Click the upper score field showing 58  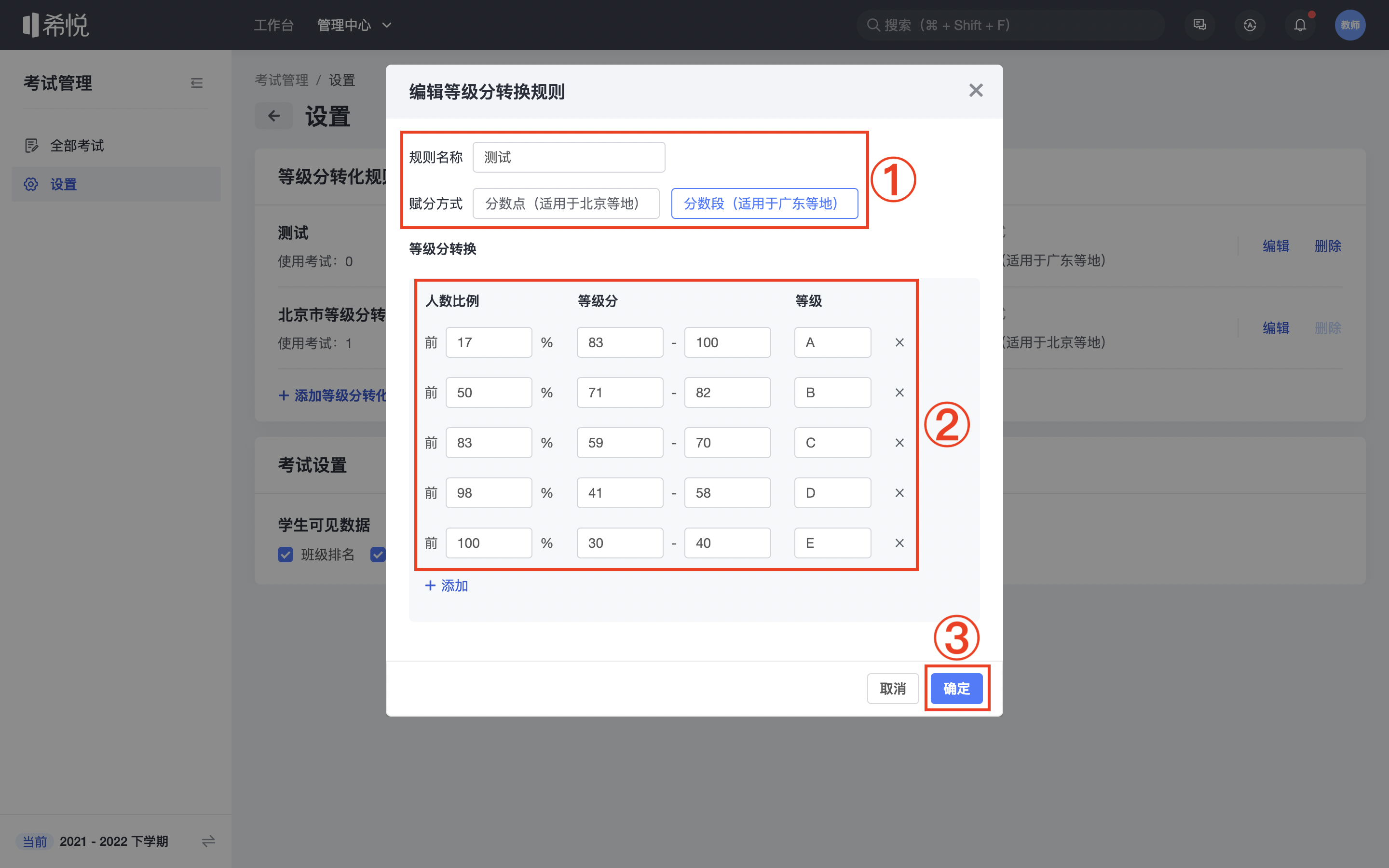727,493
